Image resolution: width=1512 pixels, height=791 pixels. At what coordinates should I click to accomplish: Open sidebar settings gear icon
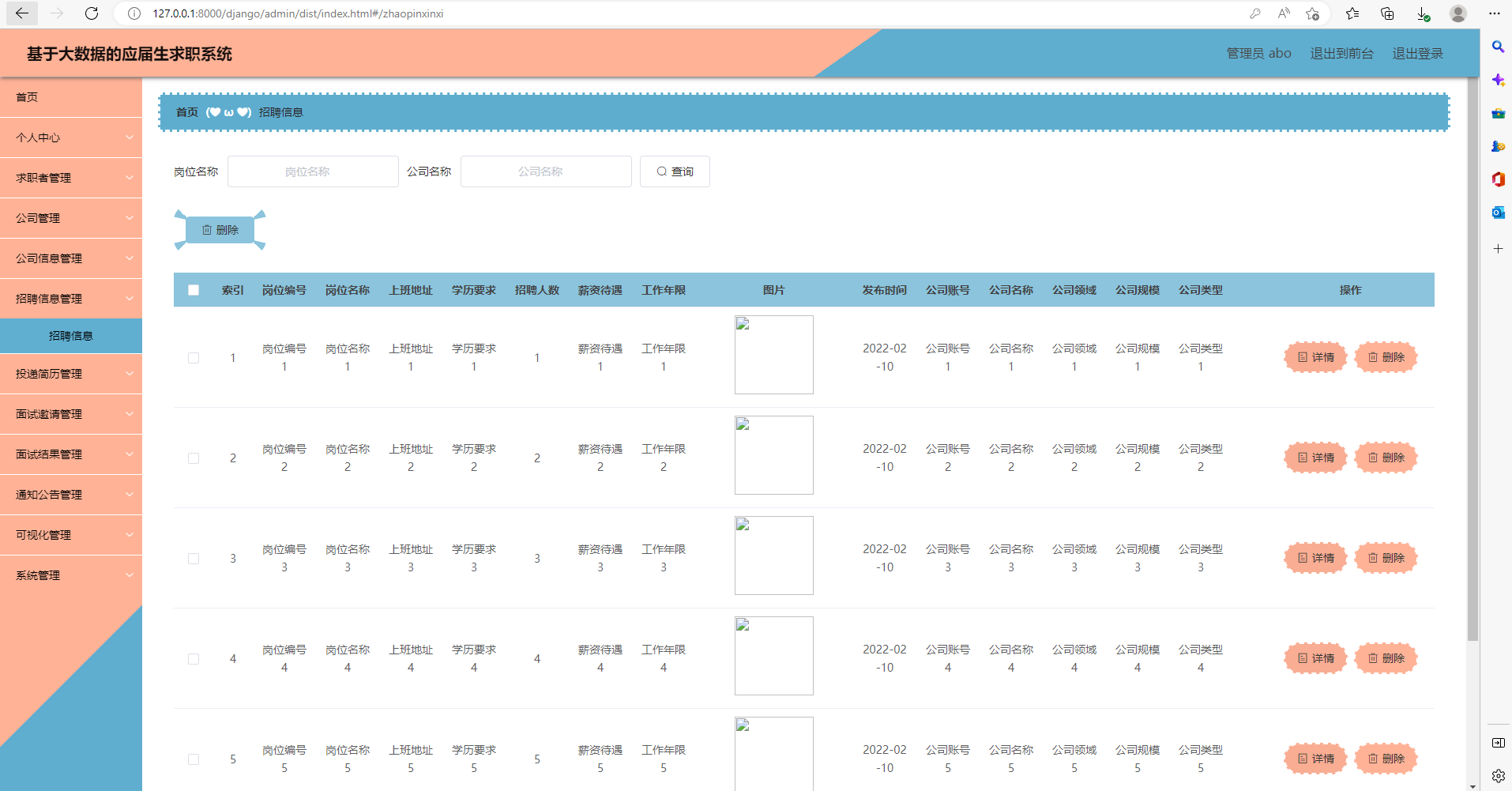[1498, 776]
